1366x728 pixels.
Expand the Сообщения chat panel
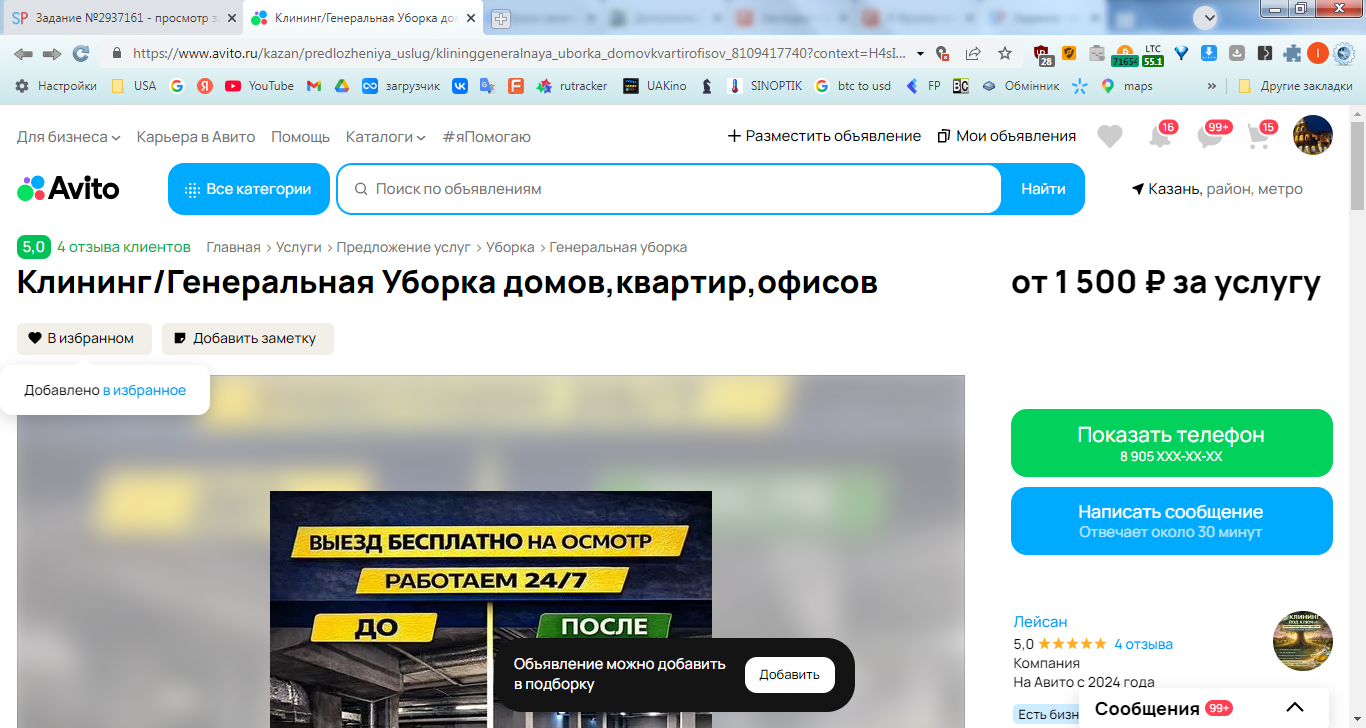(1203, 708)
